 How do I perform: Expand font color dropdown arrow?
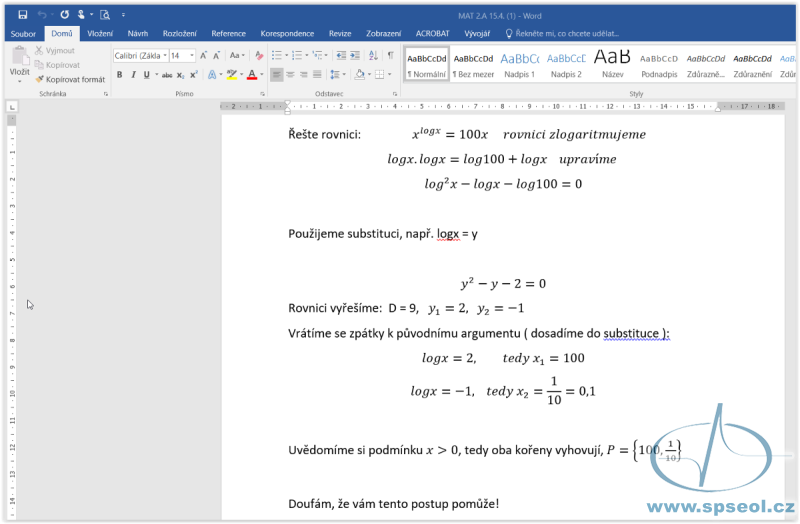262,74
